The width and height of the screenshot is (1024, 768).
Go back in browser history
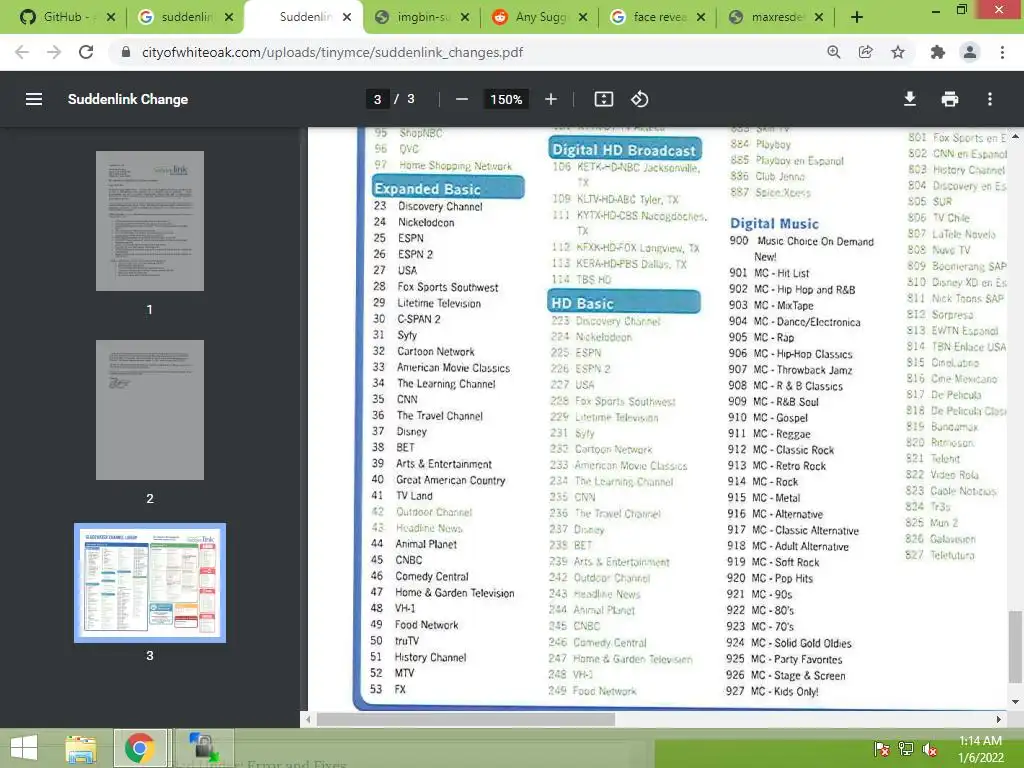(x=22, y=52)
